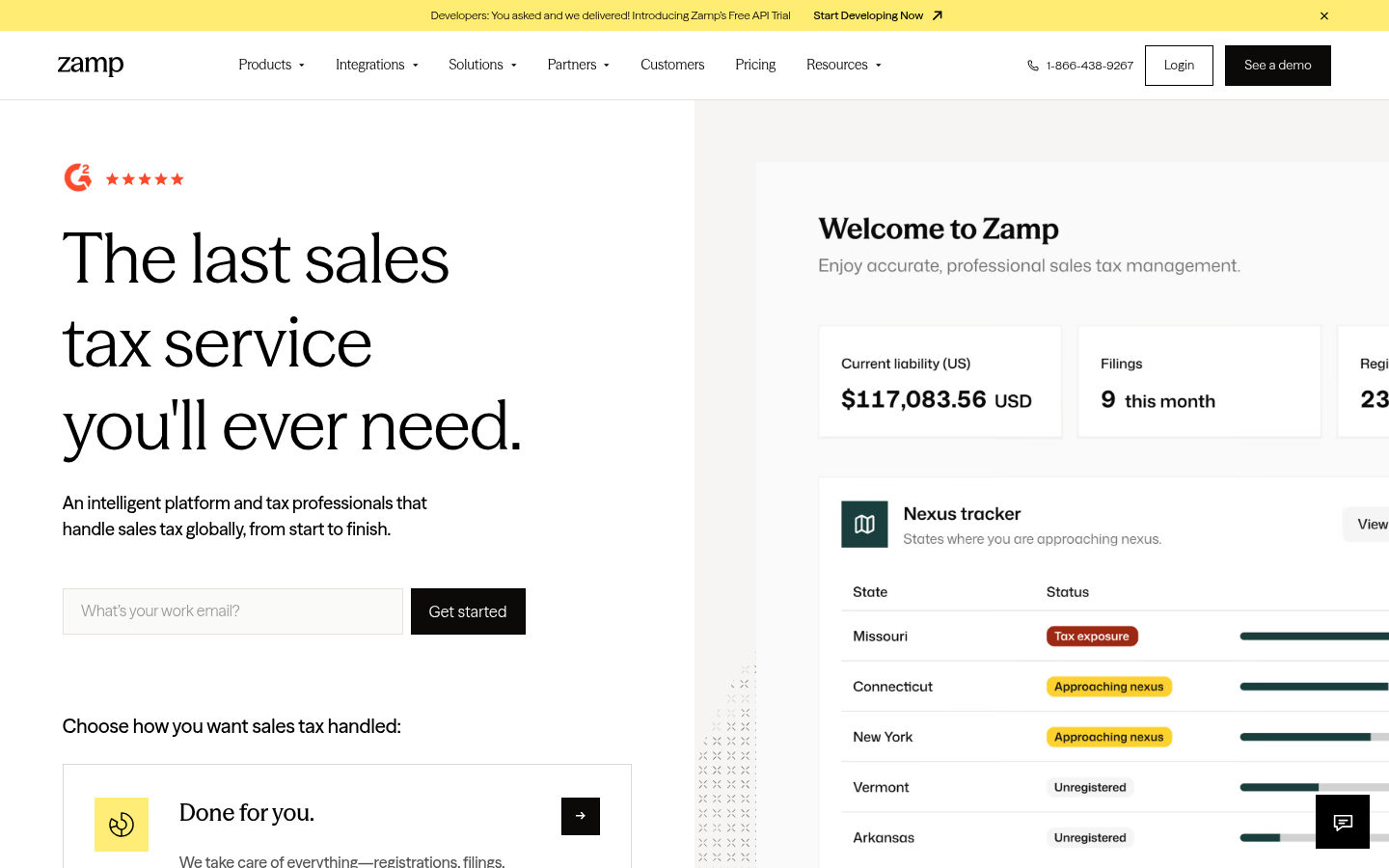Click New York's Approaching nexus badge
The image size is (1389, 868).
pos(1109,737)
